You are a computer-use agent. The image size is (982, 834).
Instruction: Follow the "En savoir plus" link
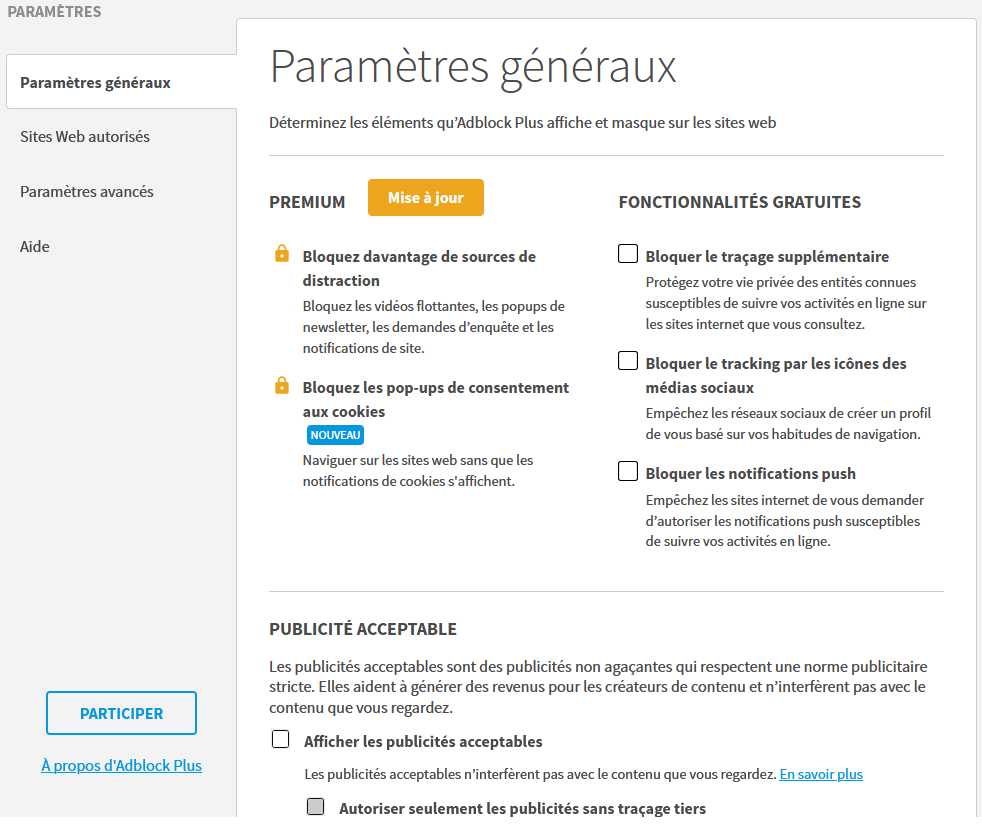(821, 774)
